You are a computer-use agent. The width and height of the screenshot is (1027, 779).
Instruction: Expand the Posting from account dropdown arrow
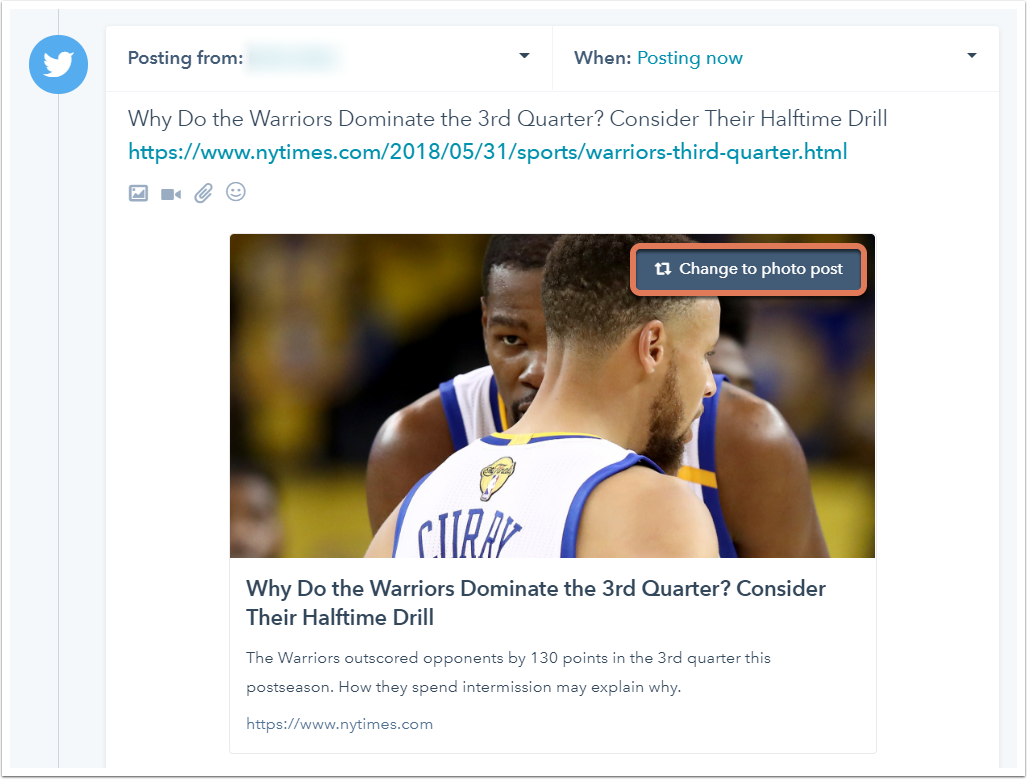524,56
